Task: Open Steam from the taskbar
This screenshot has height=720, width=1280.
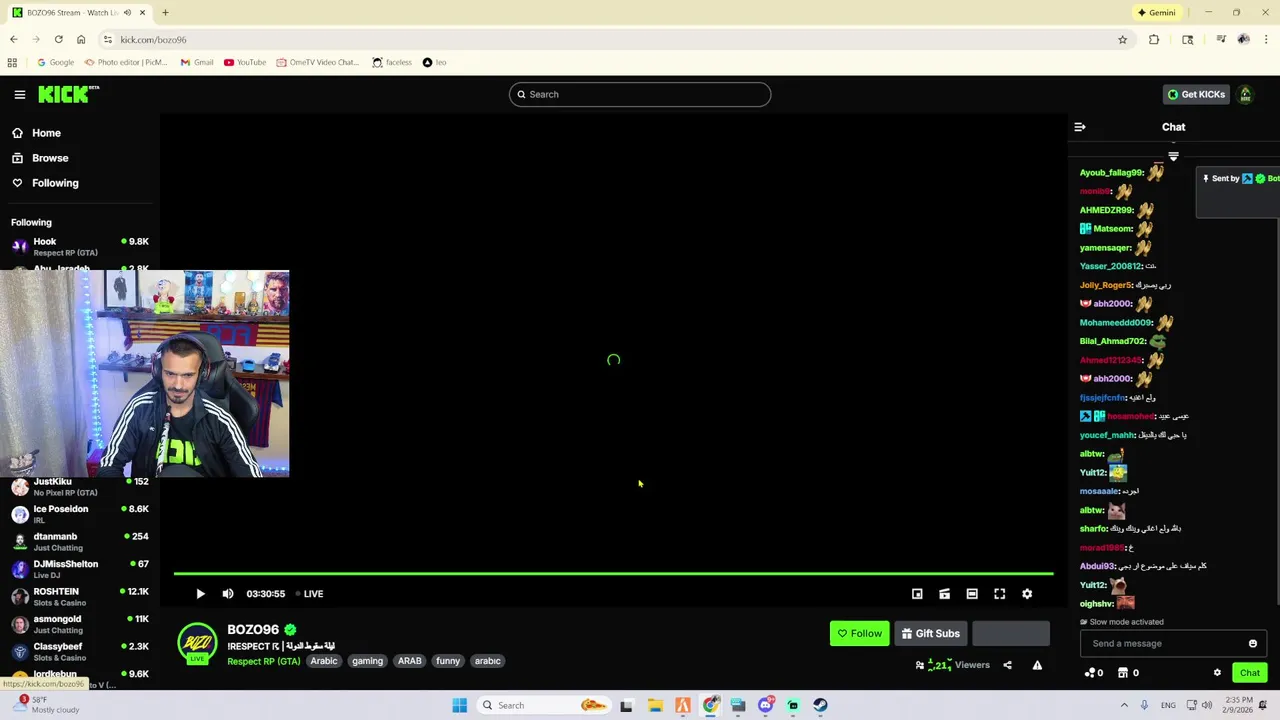Action: click(820, 705)
